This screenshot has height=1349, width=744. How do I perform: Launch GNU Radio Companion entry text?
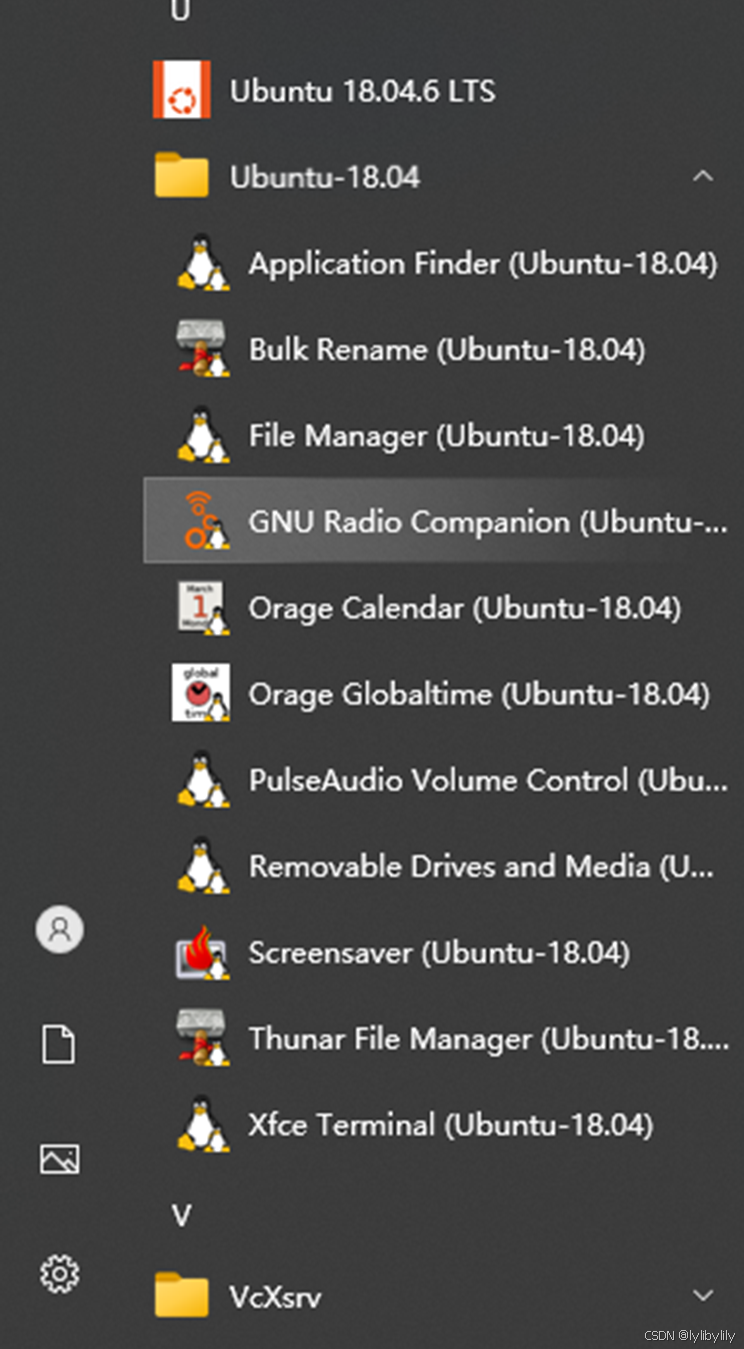pyautogui.click(x=488, y=522)
